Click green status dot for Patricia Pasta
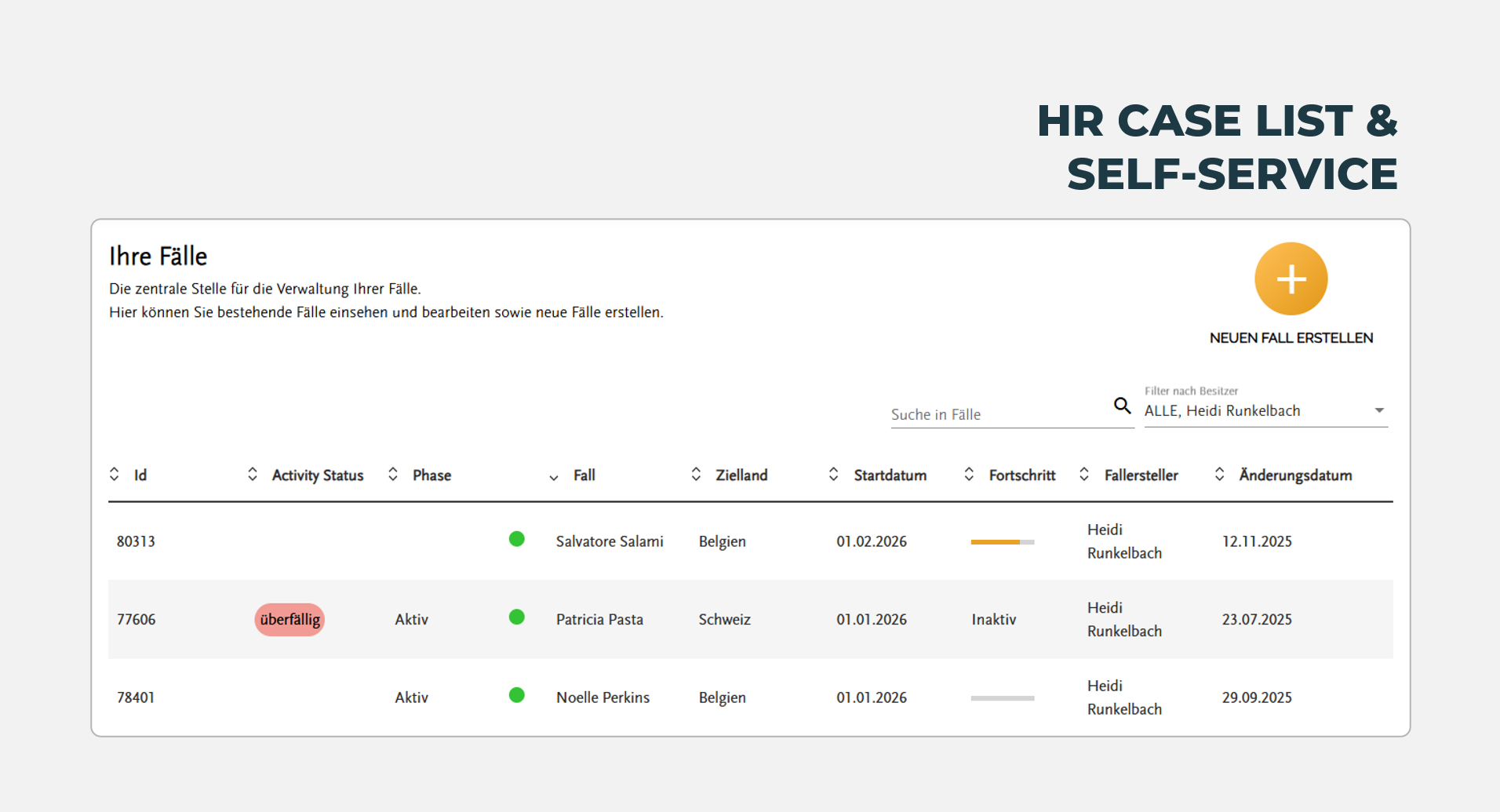Viewport: 1500px width, 812px height. [516, 617]
